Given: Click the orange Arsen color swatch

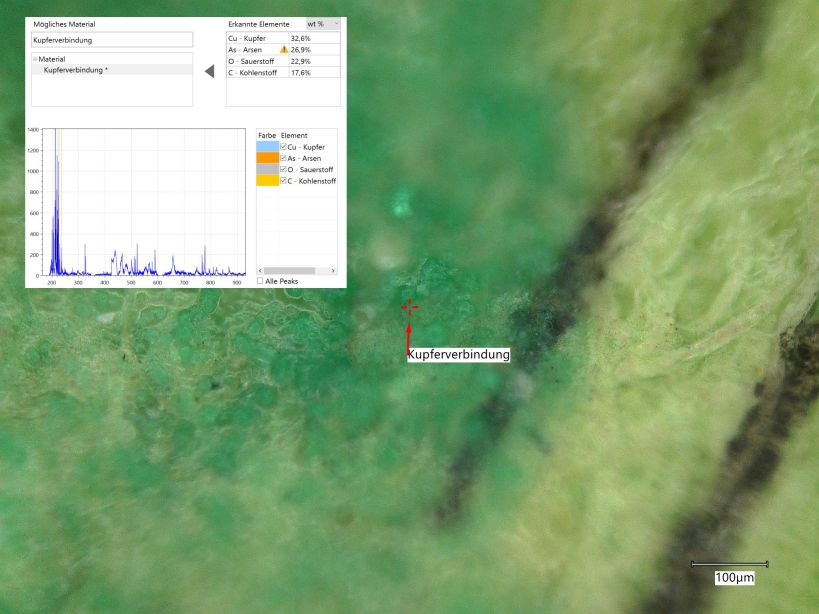Looking at the screenshot, I should [x=267, y=158].
